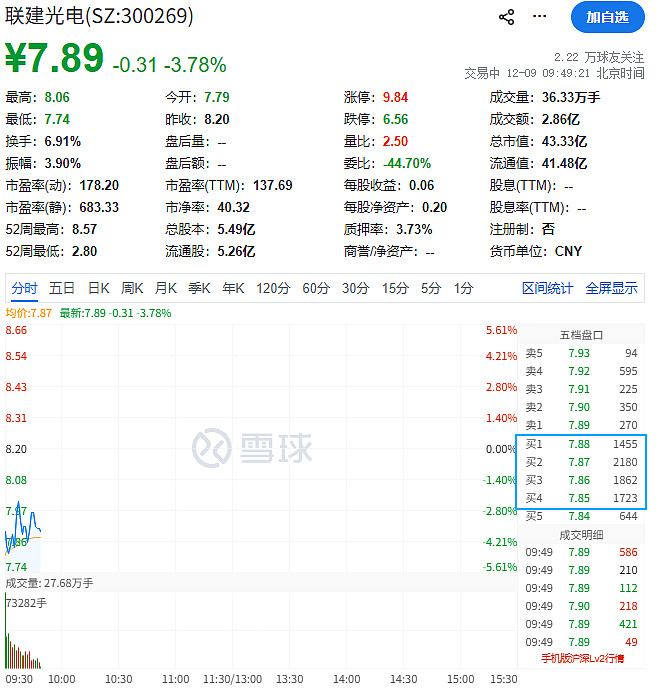
Task: Click the trade detail row priced 7.90
Action: point(581,606)
